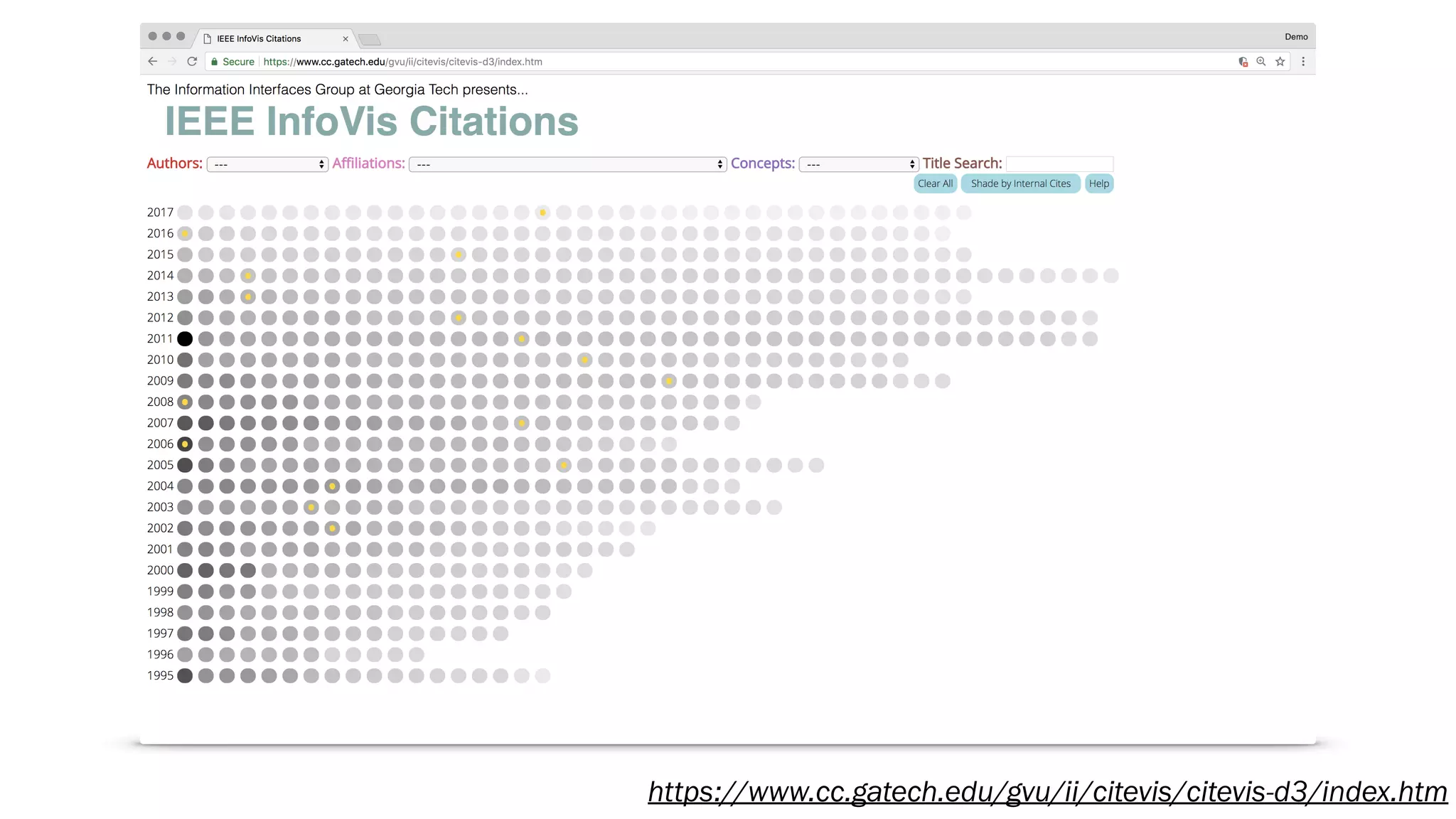Bookmark page with the star icon

click(x=1280, y=62)
